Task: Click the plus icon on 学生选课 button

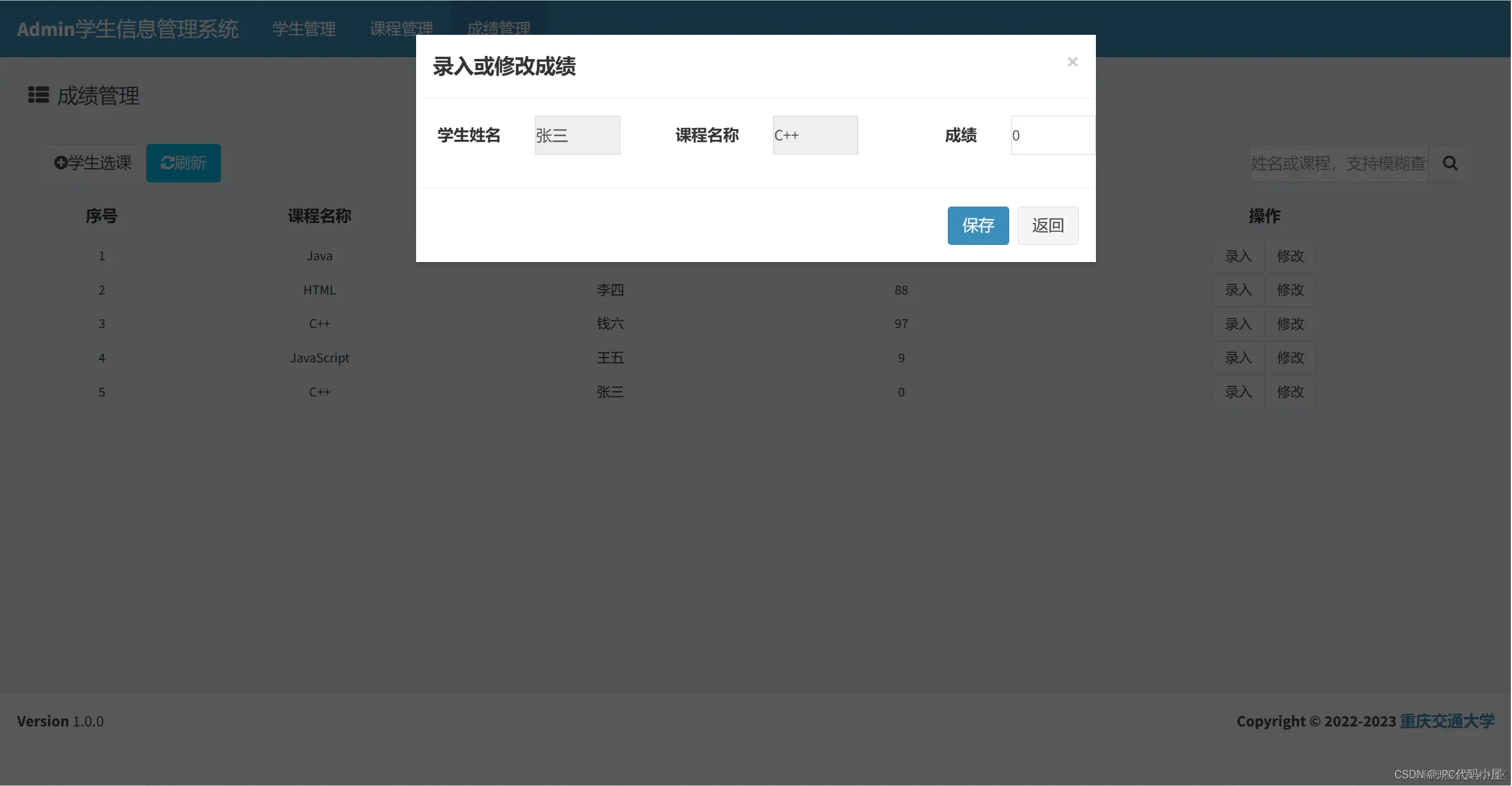Action: tap(61, 163)
